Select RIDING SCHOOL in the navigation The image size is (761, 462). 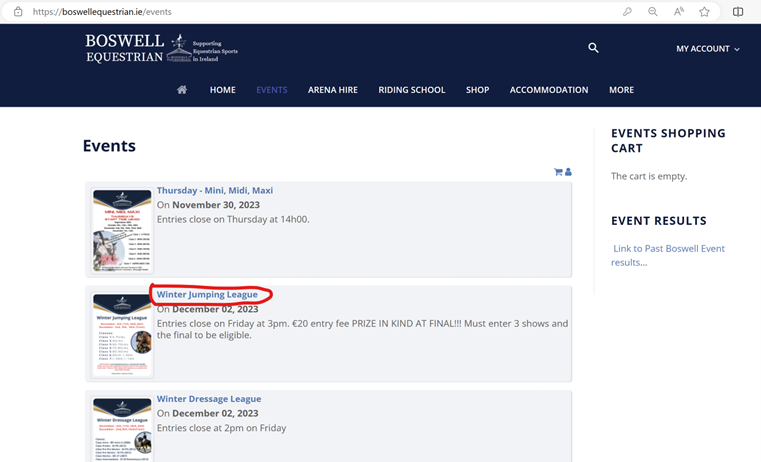pos(412,90)
